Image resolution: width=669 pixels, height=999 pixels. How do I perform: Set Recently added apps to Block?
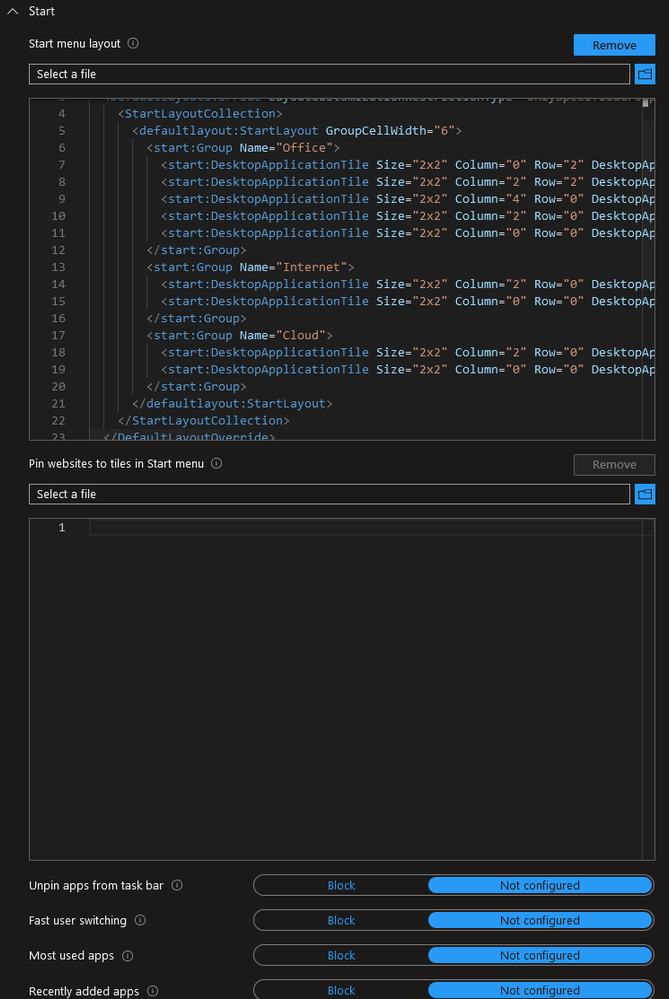point(341,991)
